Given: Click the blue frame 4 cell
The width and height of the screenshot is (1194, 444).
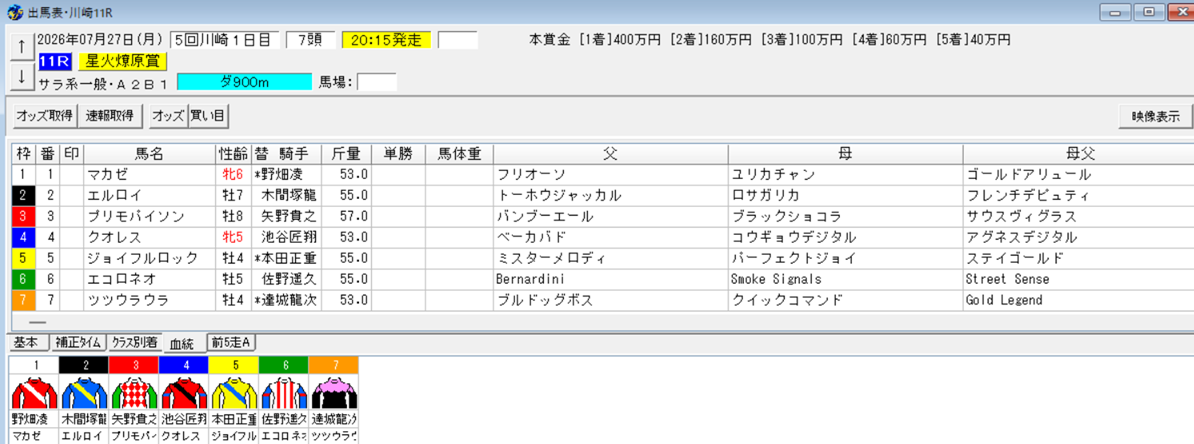Looking at the screenshot, I should (x=24, y=238).
